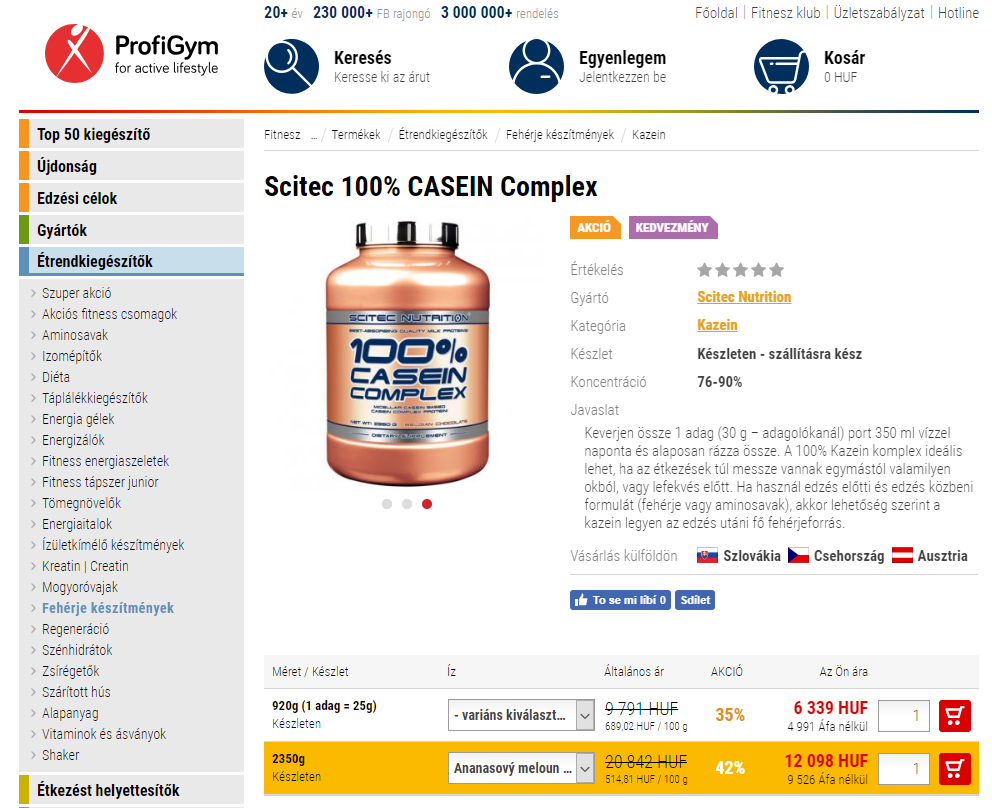The image size is (992, 808).
Task: Open flavor dropdown for 2350g size
Action: point(522,768)
